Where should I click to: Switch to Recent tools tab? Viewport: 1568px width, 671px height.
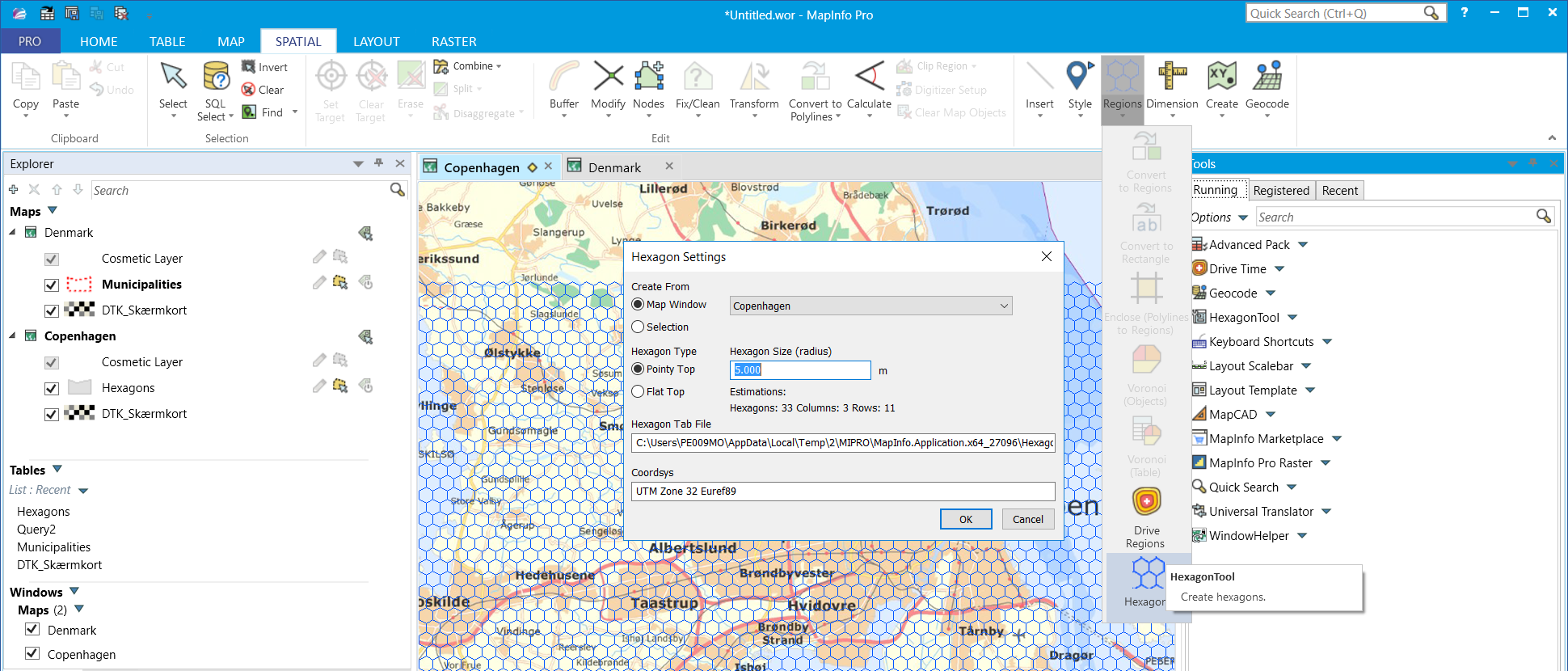pyautogui.click(x=1340, y=190)
